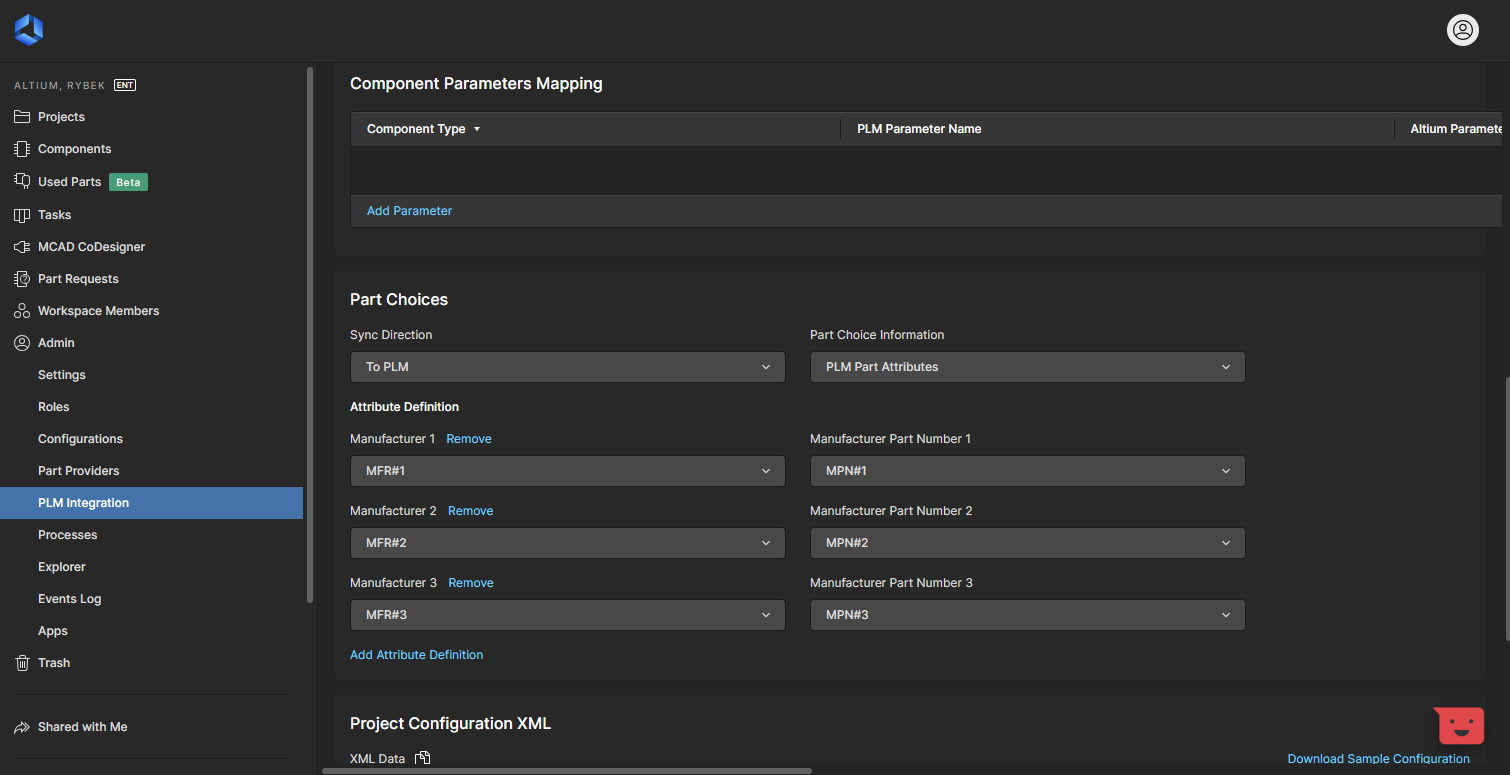Expand the MPN#1 part number dropdown
1510x775 pixels.
coord(1027,471)
